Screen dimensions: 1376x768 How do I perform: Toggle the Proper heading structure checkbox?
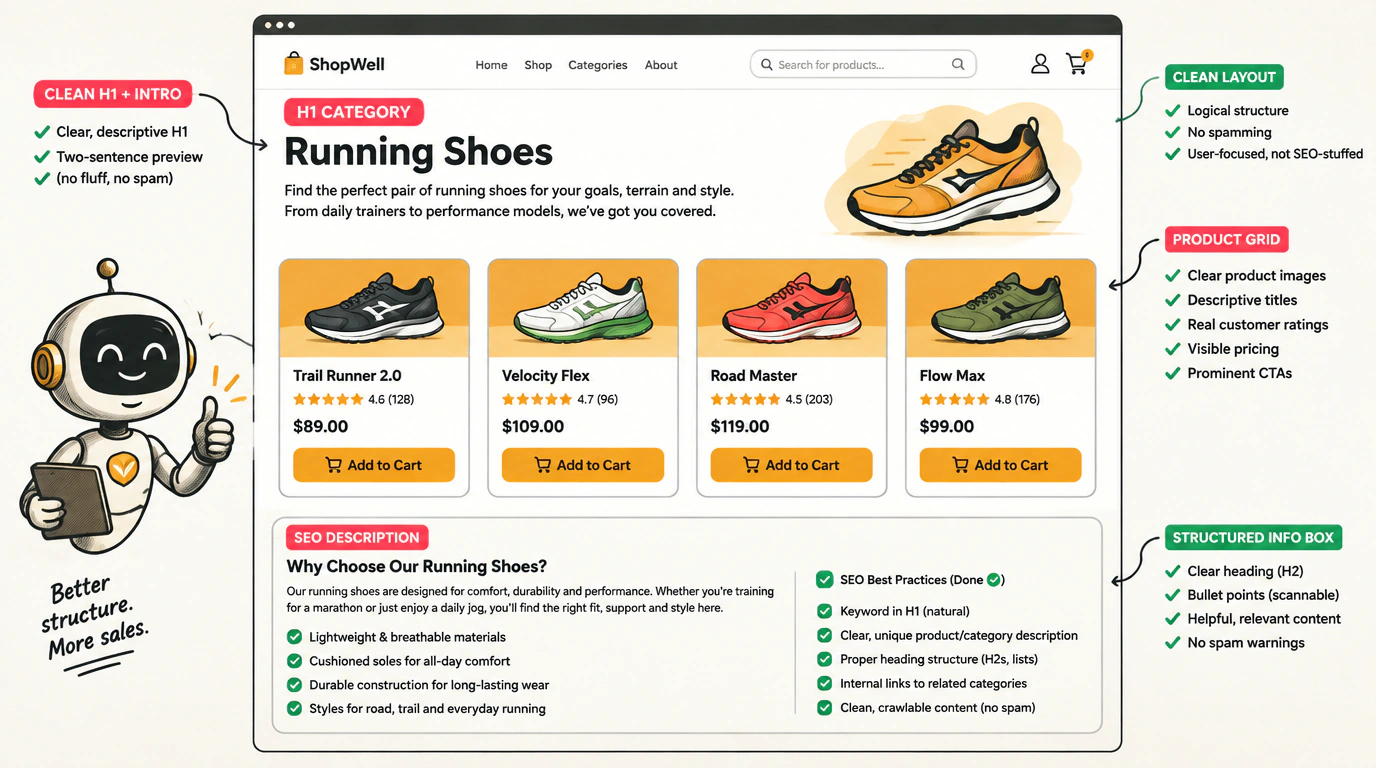[x=825, y=659]
